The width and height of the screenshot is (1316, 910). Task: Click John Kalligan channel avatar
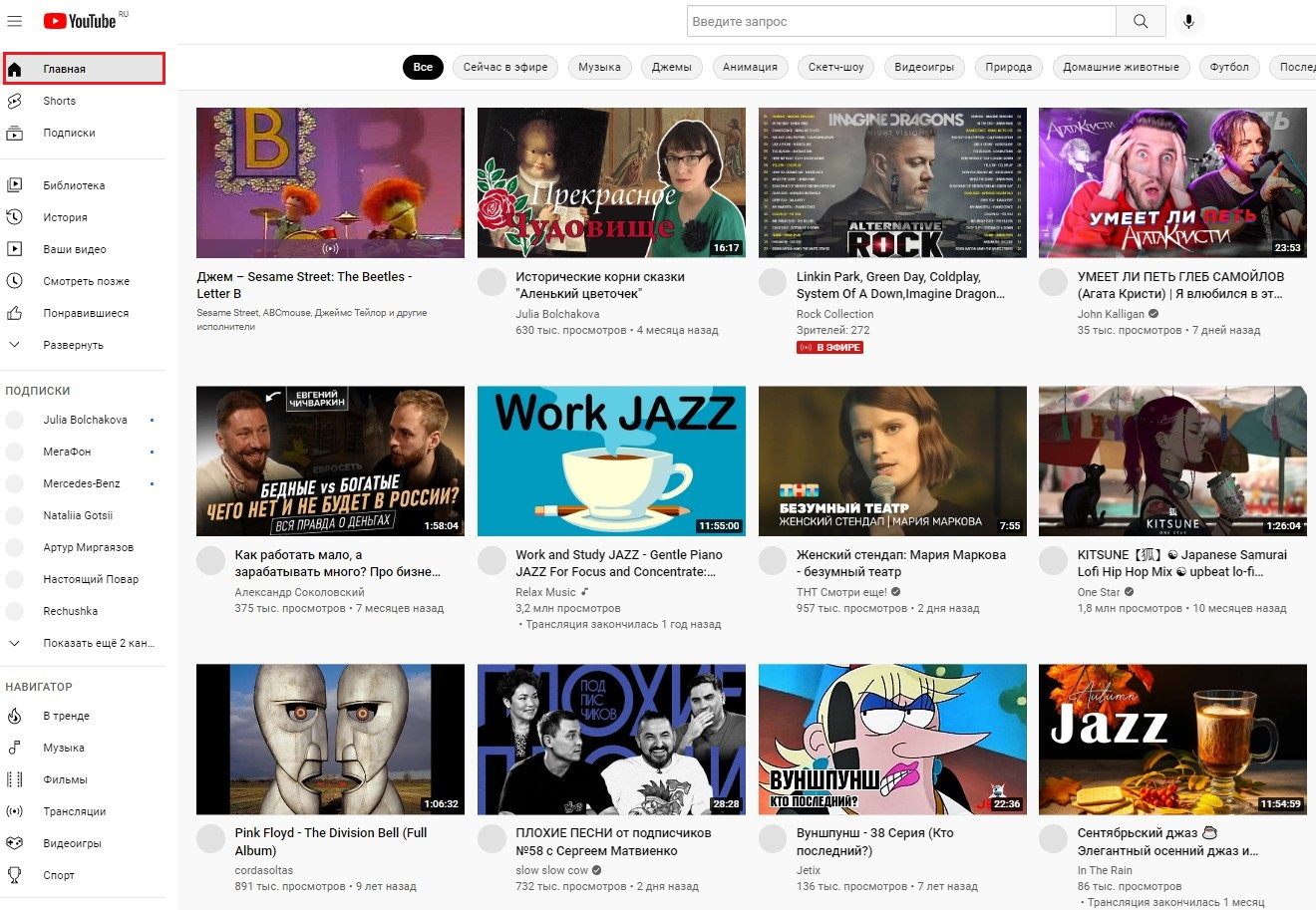1053,282
